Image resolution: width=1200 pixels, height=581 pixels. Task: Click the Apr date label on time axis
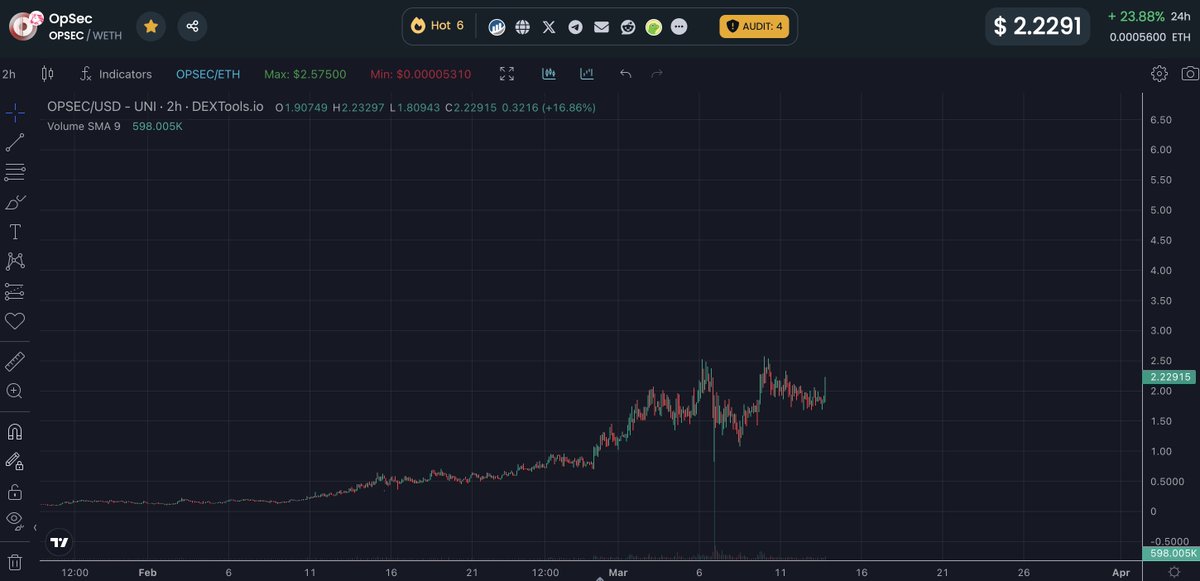tap(1121, 573)
